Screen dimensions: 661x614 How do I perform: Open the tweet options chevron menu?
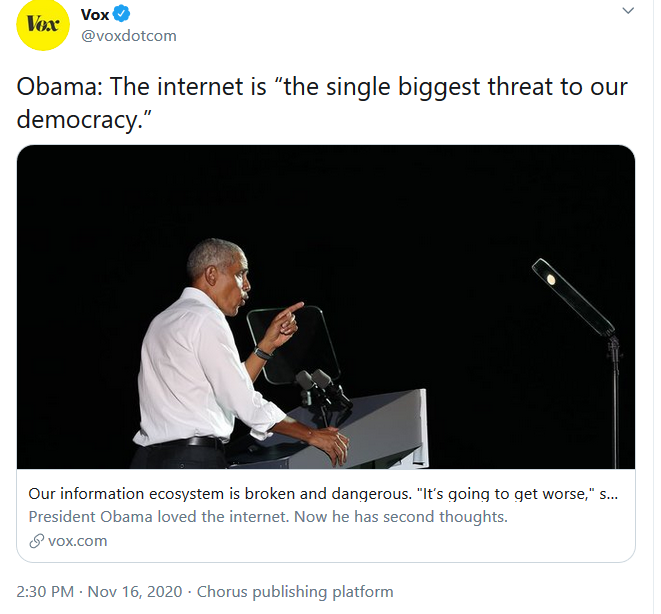tap(628, 11)
